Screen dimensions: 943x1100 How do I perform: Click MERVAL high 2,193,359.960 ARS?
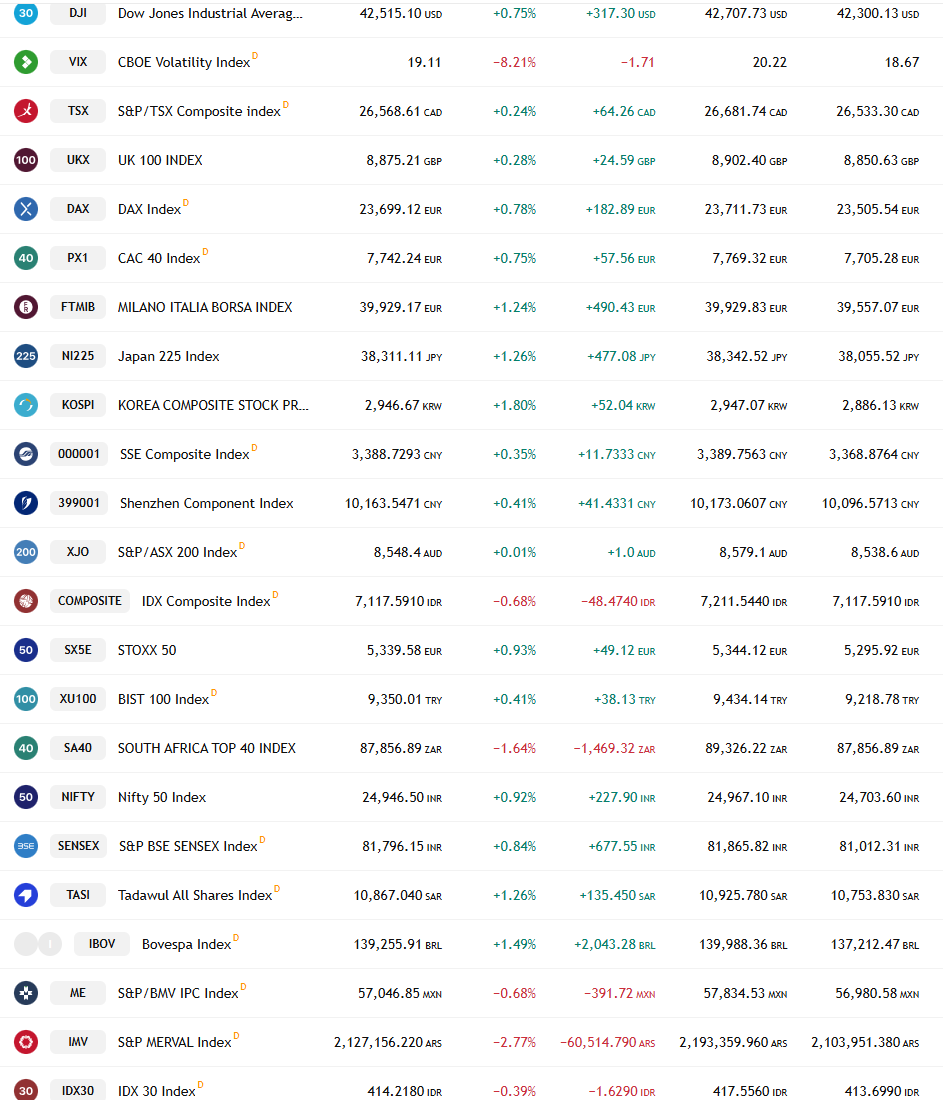(x=733, y=1042)
